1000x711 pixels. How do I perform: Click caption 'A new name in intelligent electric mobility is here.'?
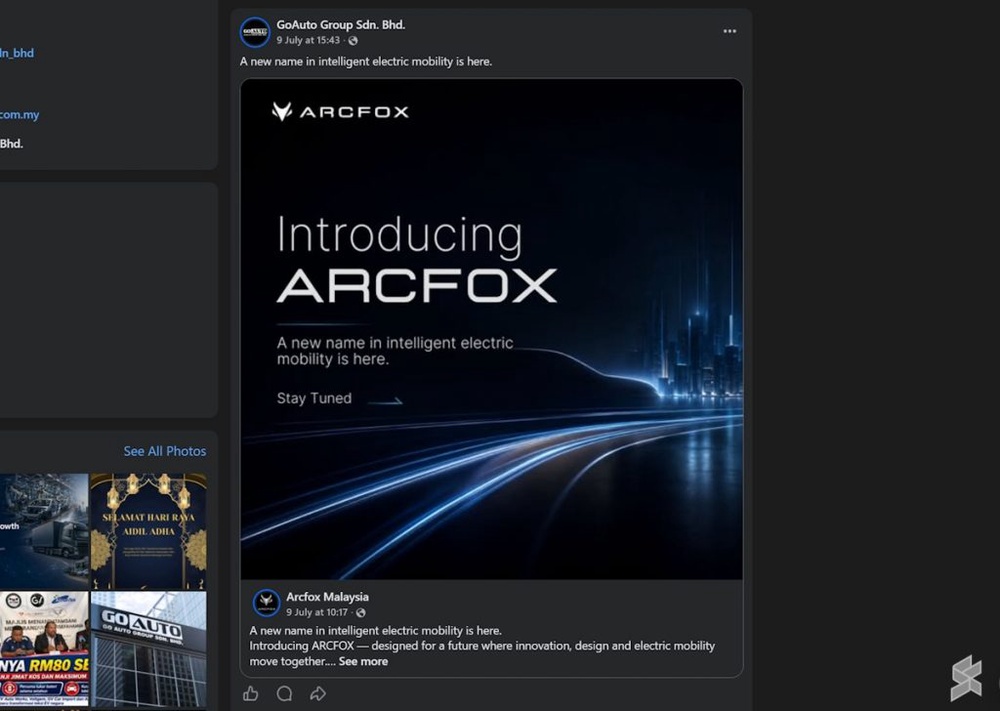[x=366, y=62]
